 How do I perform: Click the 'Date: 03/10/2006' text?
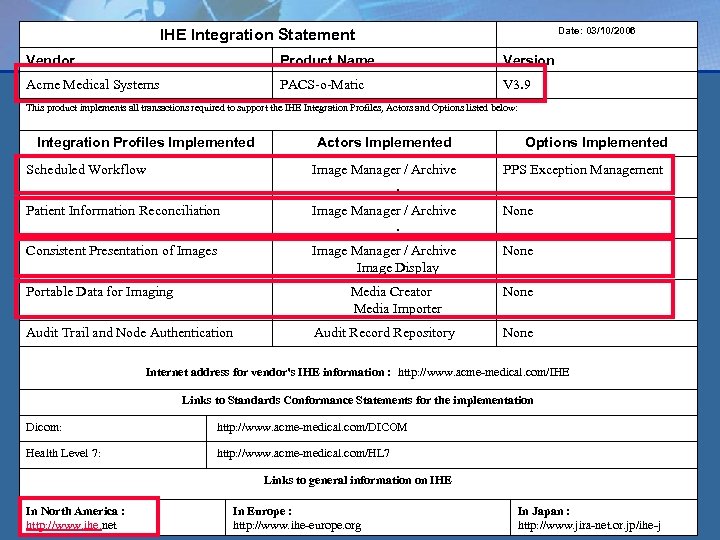click(596, 31)
